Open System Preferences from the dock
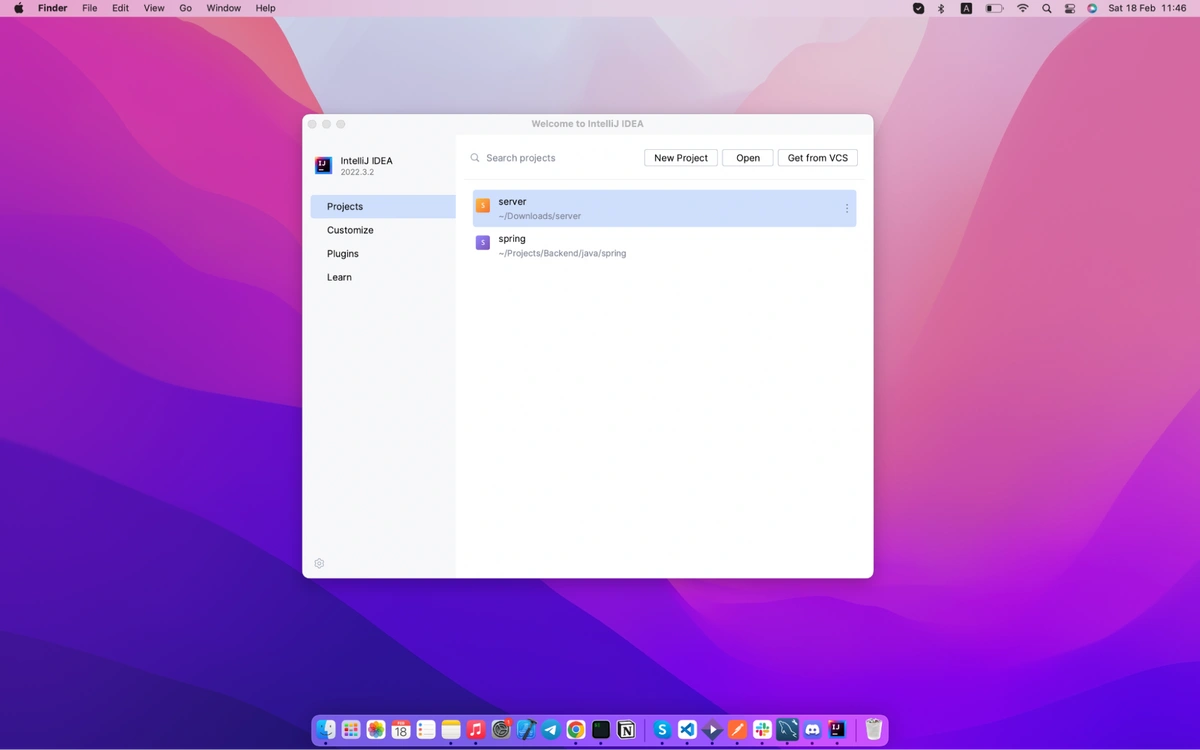 pyautogui.click(x=501, y=730)
